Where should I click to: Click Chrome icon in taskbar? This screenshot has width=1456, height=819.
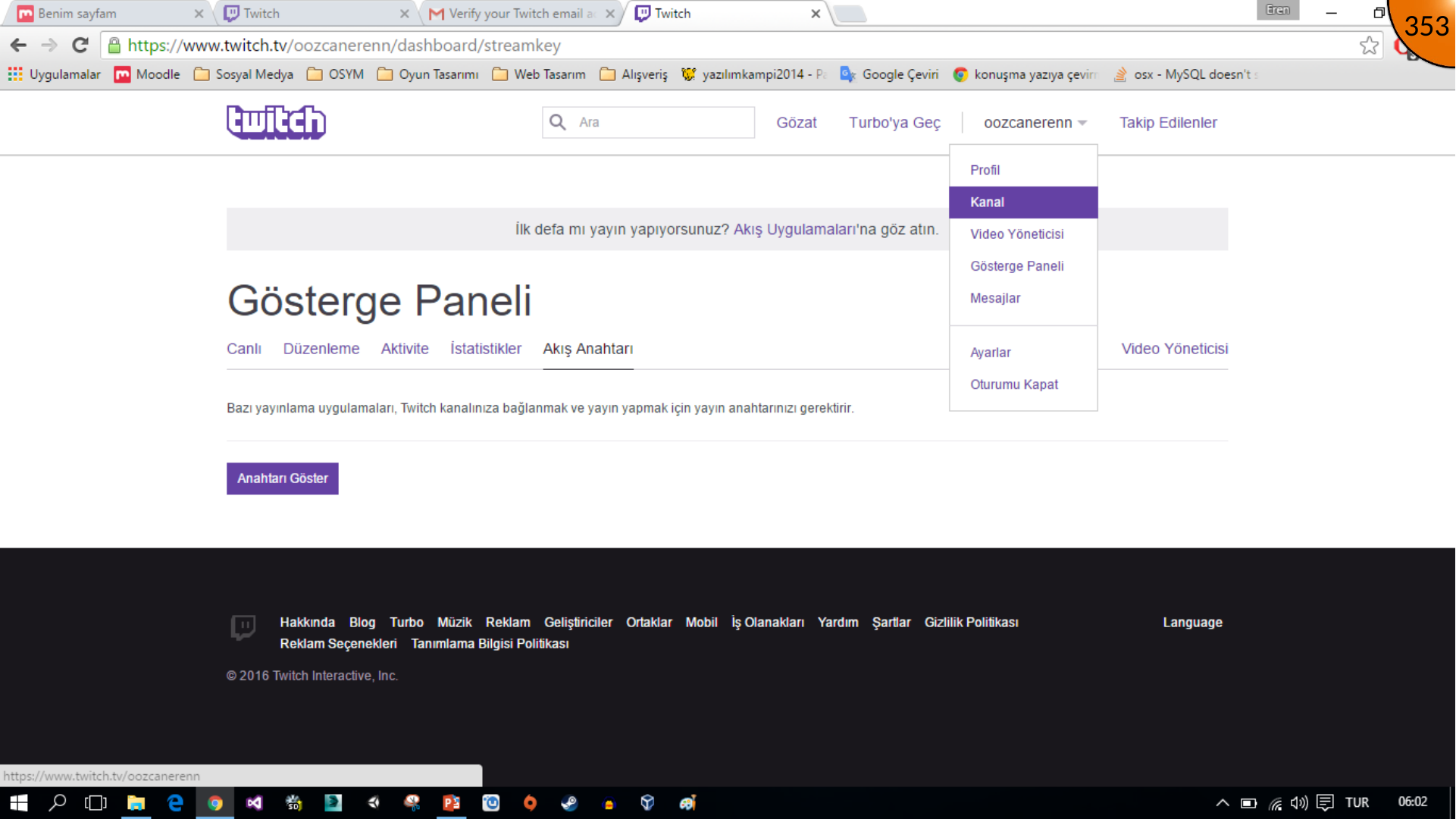click(x=215, y=803)
